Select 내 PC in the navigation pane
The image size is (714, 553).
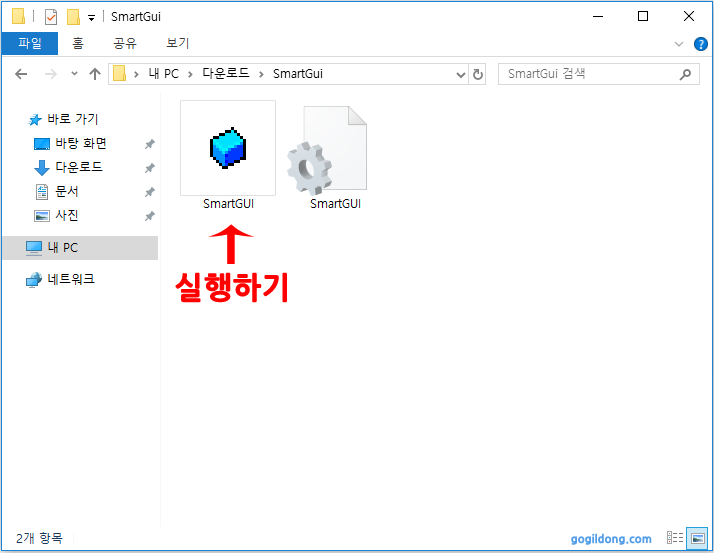(80, 248)
